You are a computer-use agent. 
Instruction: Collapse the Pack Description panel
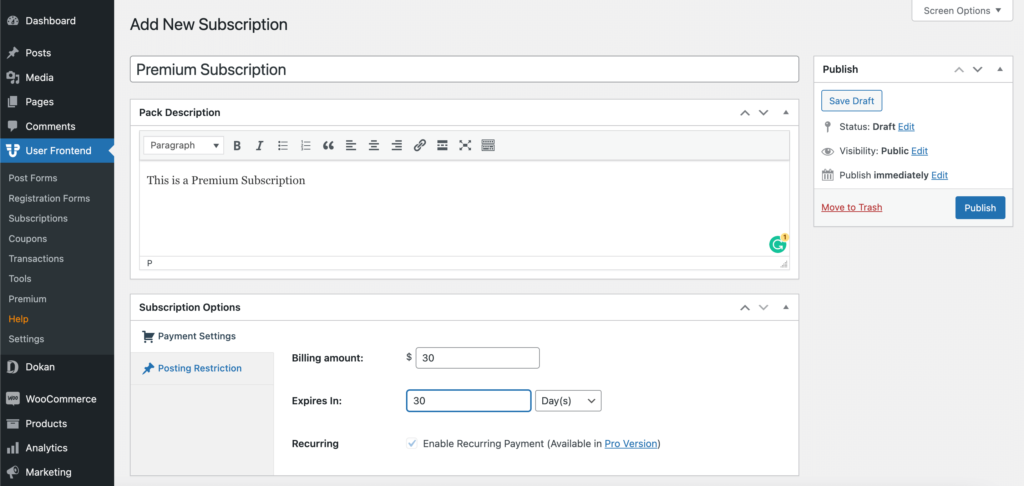click(x=786, y=112)
